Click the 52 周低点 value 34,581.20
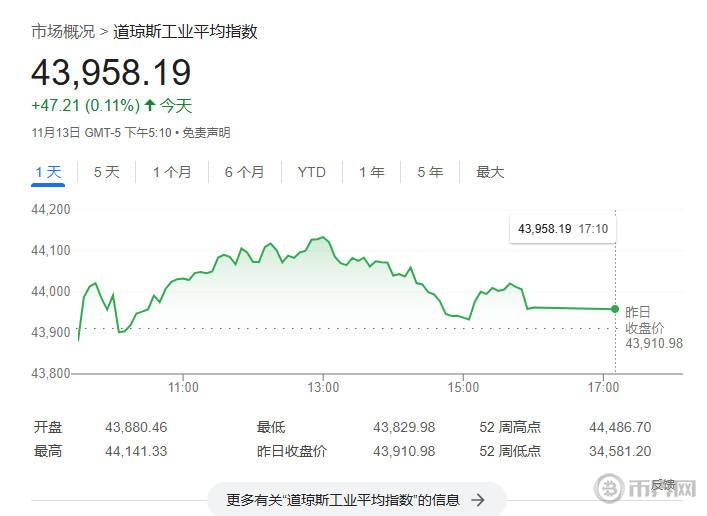Viewport: 707px width, 516px height. [x=620, y=451]
